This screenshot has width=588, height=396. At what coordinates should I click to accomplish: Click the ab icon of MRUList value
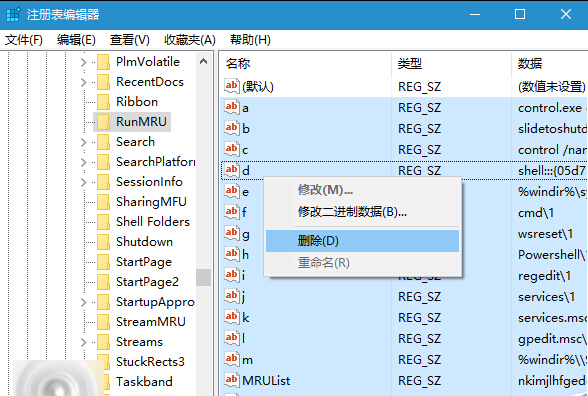click(x=232, y=380)
